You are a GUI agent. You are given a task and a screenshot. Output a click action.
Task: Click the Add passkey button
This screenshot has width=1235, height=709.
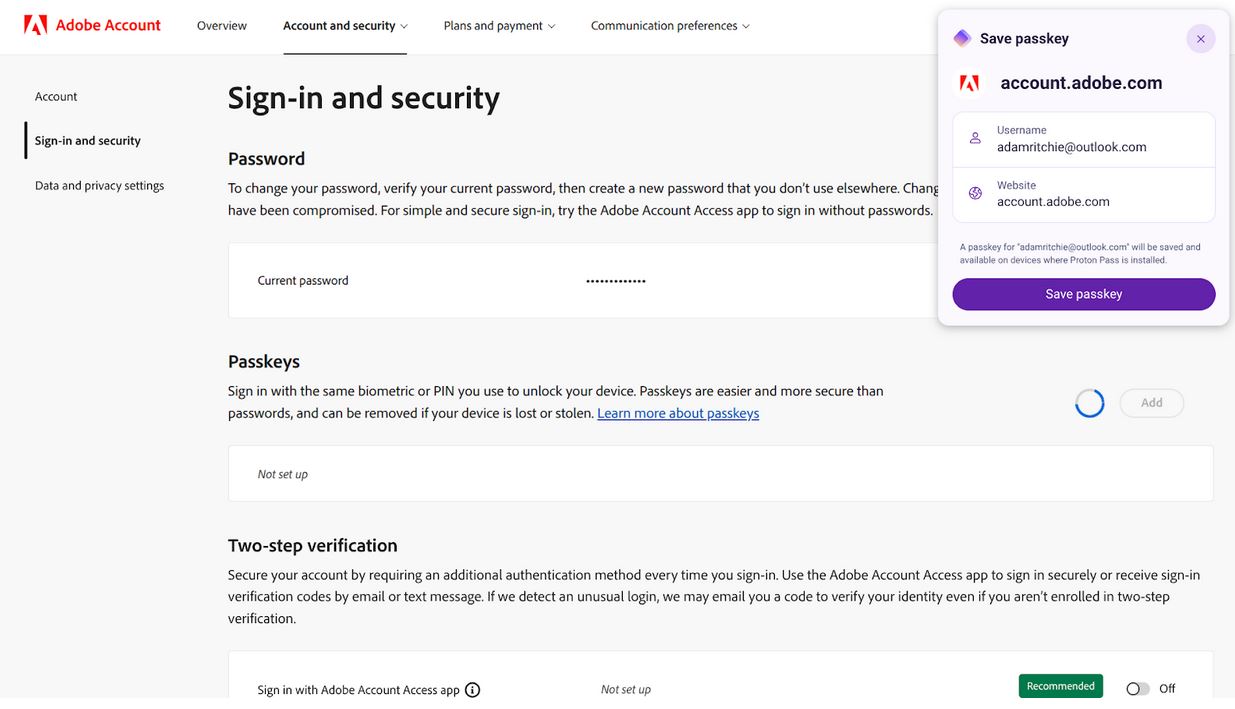1152,403
